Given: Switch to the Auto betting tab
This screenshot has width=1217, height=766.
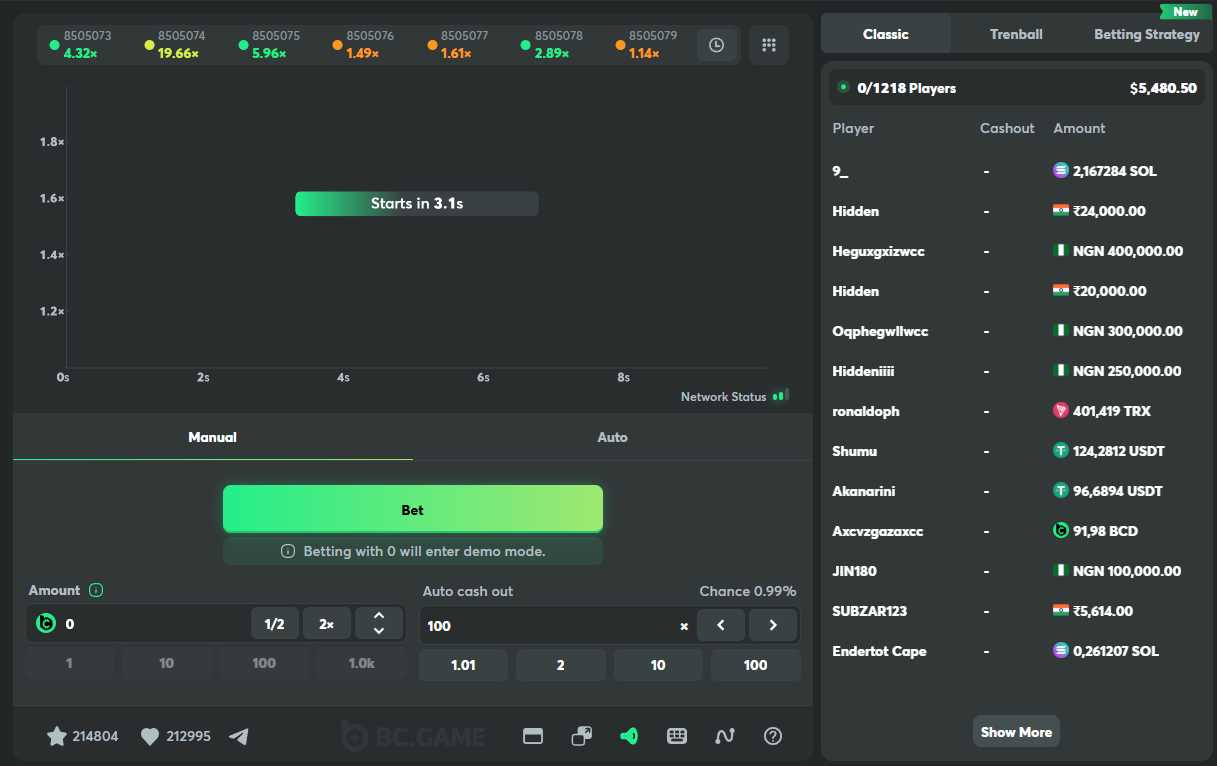Looking at the screenshot, I should pos(613,437).
